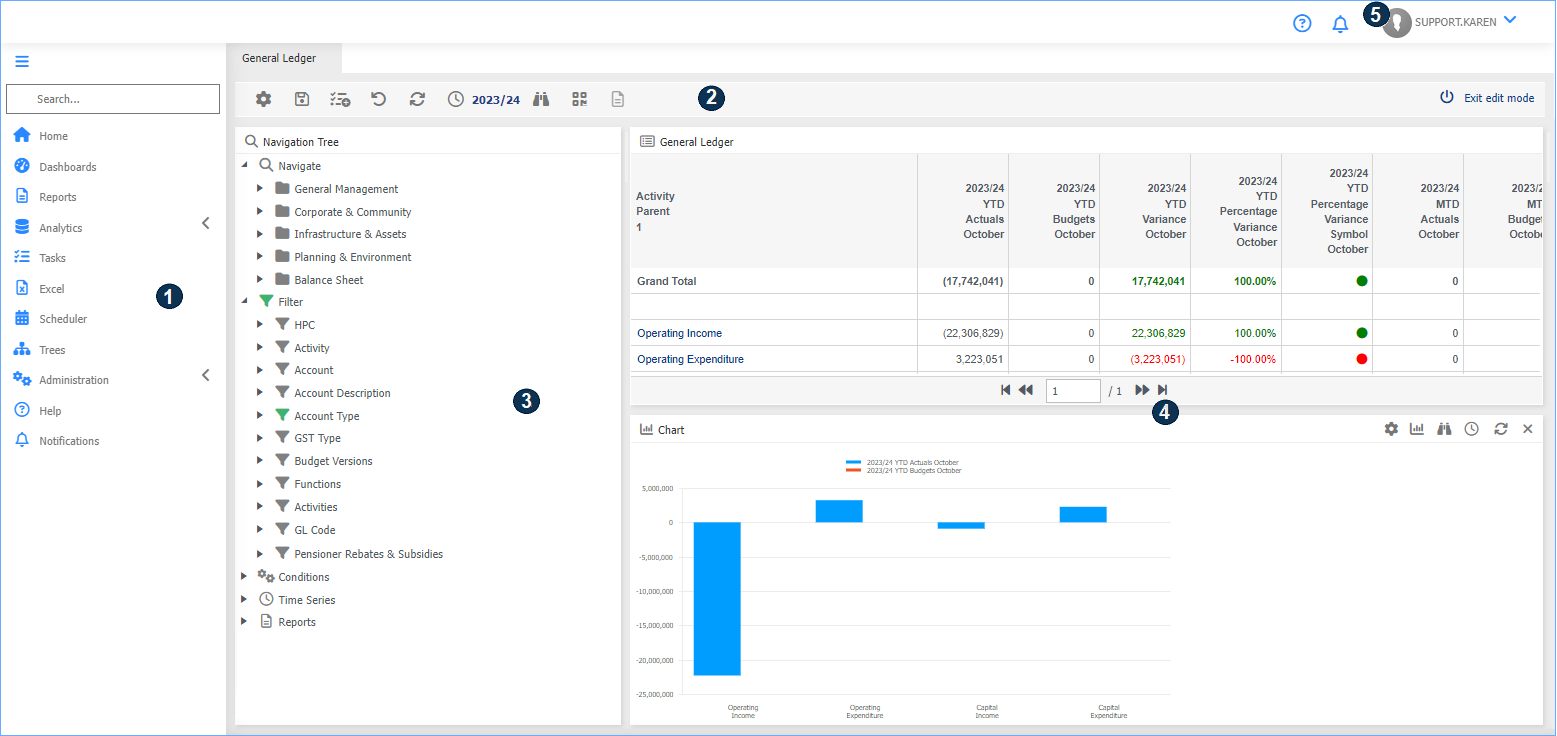Image resolution: width=1557 pixels, height=736 pixels.
Task: Click the Operating Income link
Action: coord(679,333)
